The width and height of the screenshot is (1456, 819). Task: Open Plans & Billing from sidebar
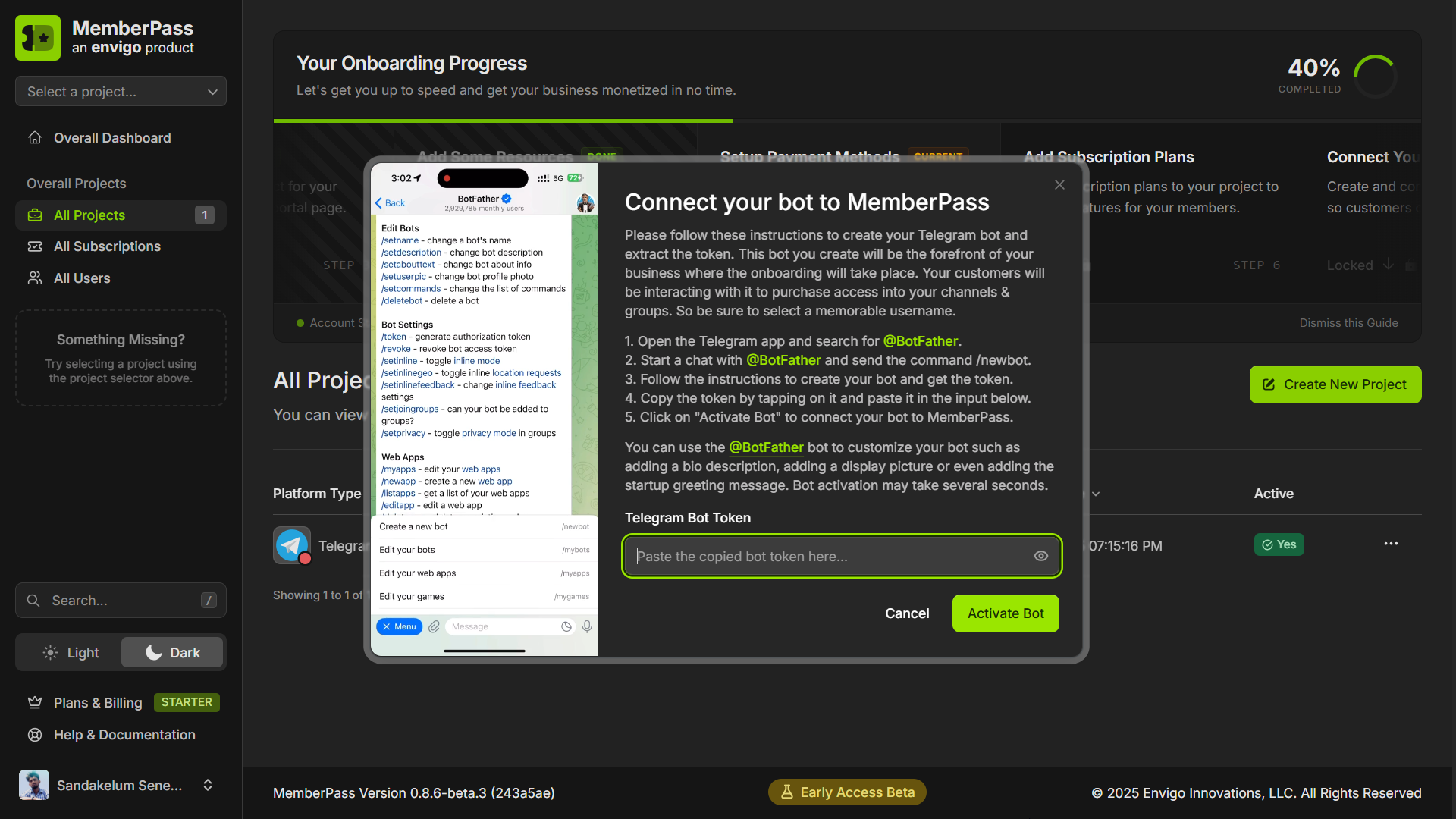pos(97,703)
